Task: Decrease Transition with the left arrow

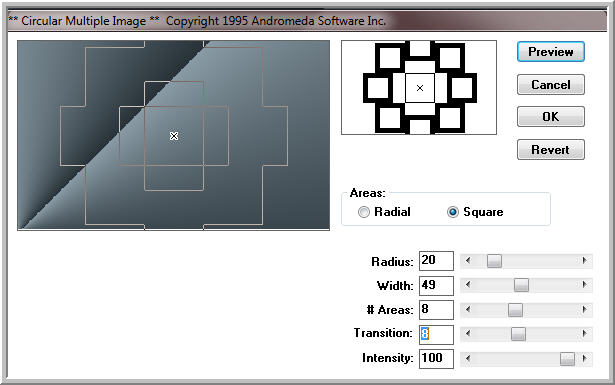Action: (x=468, y=334)
